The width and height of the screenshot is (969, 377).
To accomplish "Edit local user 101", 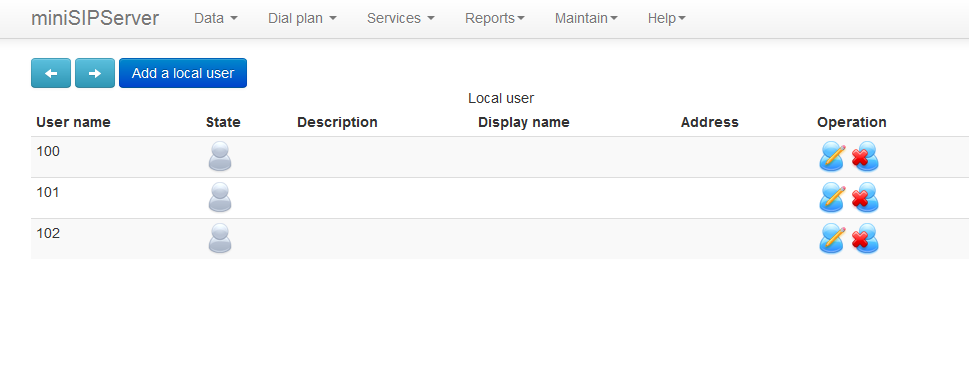I will (x=832, y=197).
